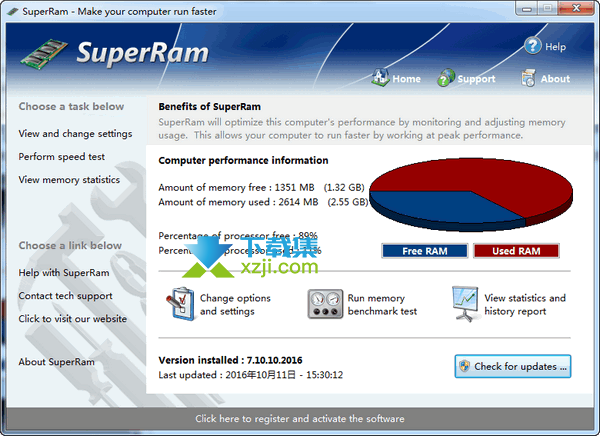Viewport: 600px width, 436px height.
Task: Click the Check for updates button
Action: pyautogui.click(x=513, y=366)
